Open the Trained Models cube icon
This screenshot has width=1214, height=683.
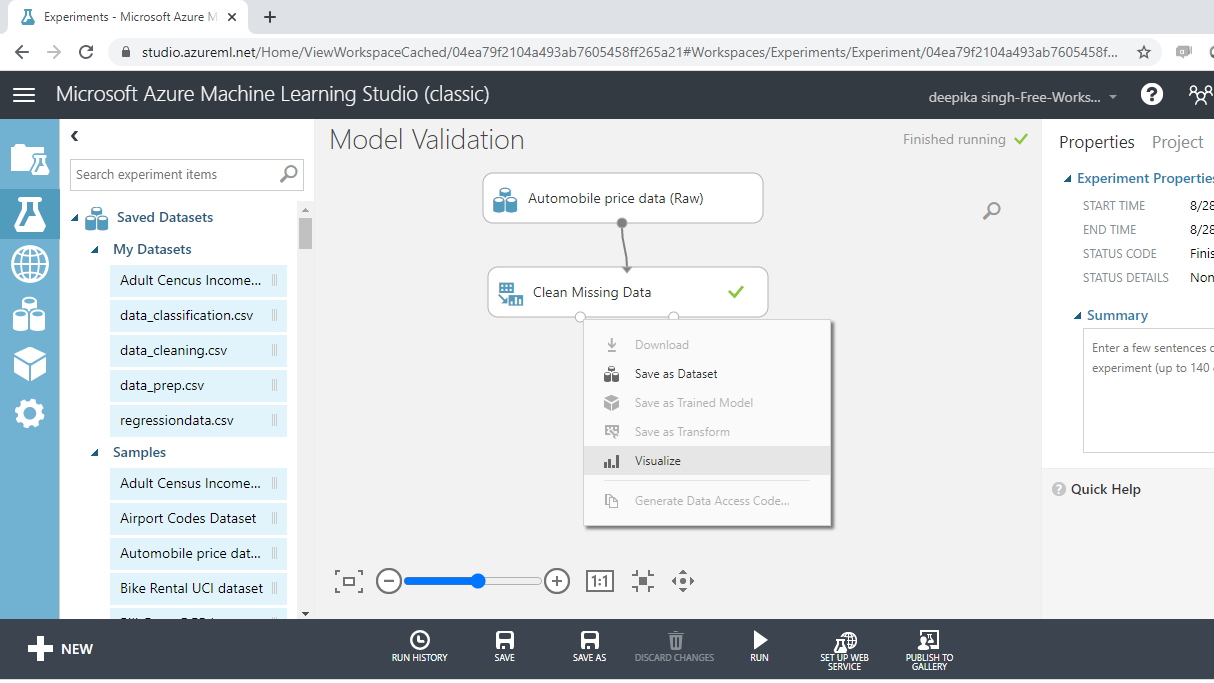click(x=29, y=364)
